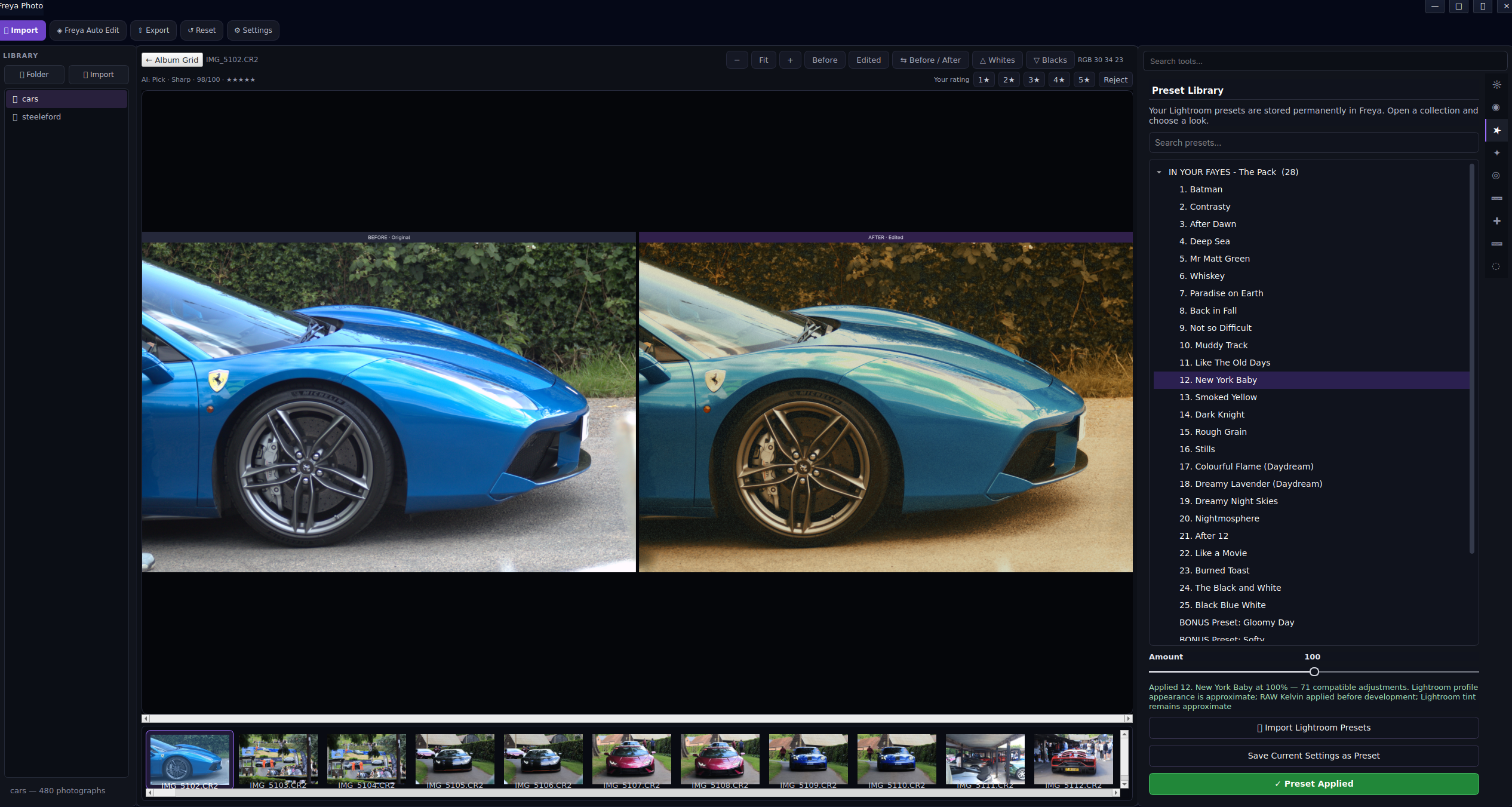Viewport: 1512px width, 807px height.
Task: Select the steeleford album in library
Action: (x=66, y=117)
